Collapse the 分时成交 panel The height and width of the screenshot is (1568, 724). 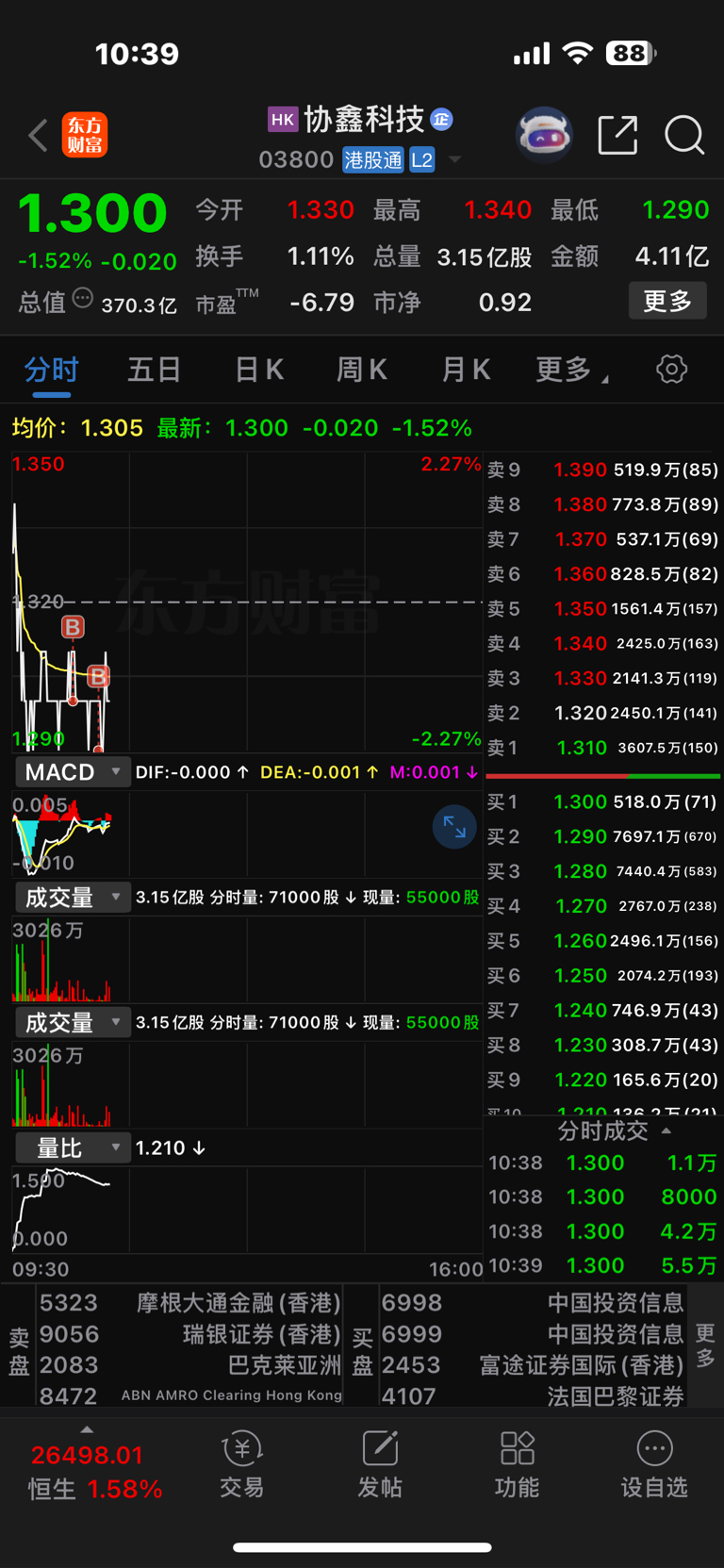[x=614, y=1131]
